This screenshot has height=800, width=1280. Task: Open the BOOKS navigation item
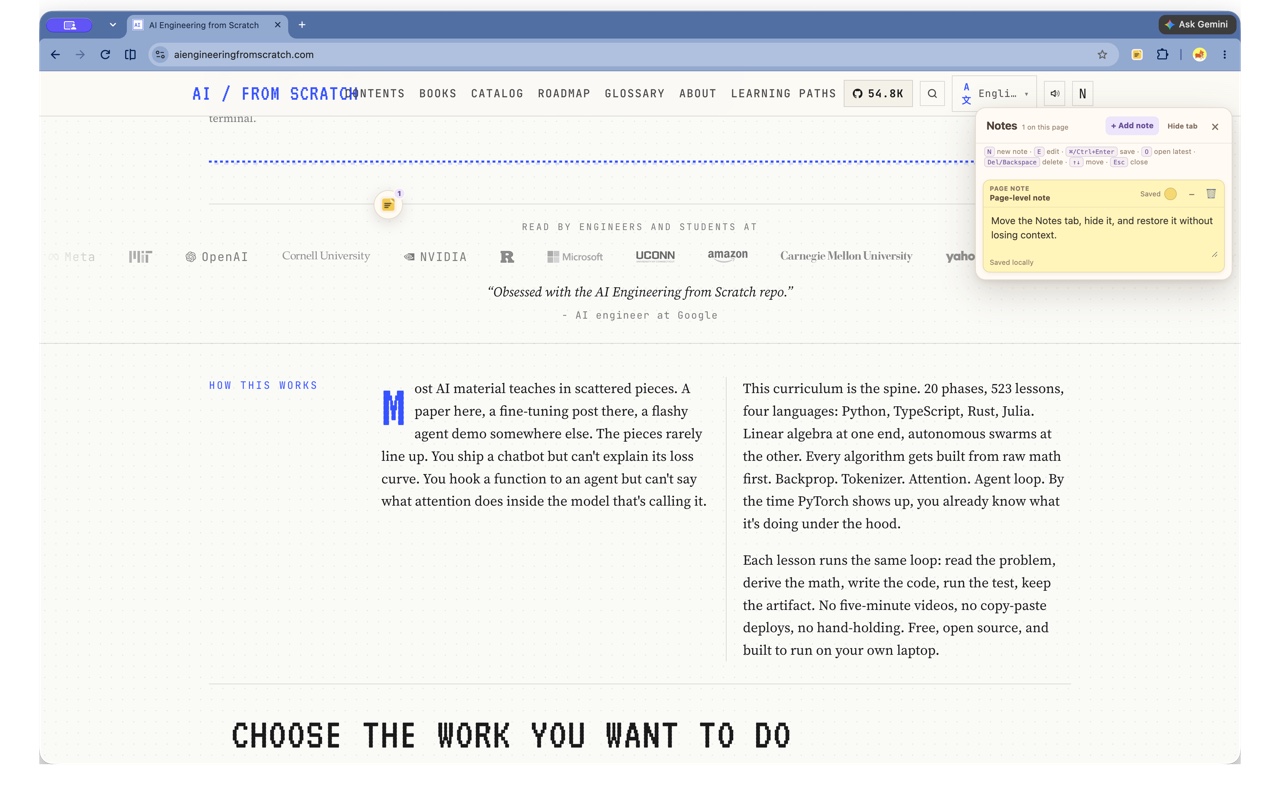coord(438,94)
